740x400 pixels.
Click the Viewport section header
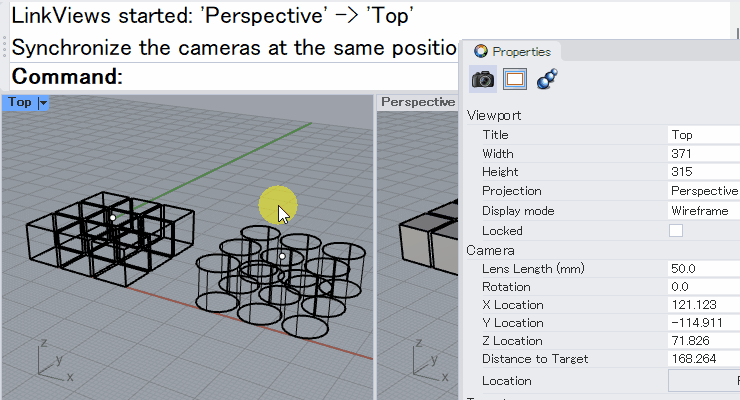(494, 116)
